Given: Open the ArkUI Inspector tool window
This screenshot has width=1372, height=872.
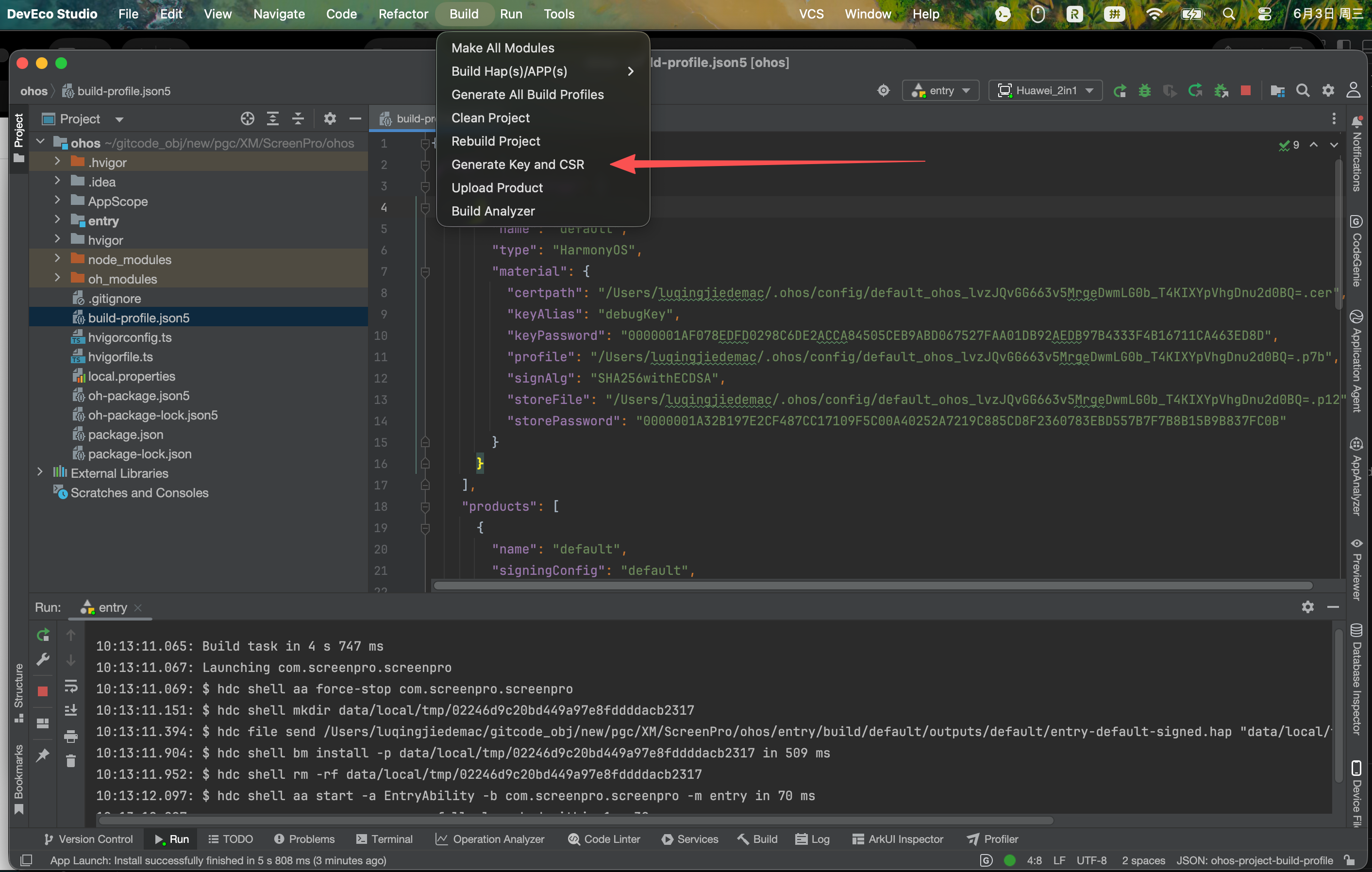Looking at the screenshot, I should pos(898,839).
